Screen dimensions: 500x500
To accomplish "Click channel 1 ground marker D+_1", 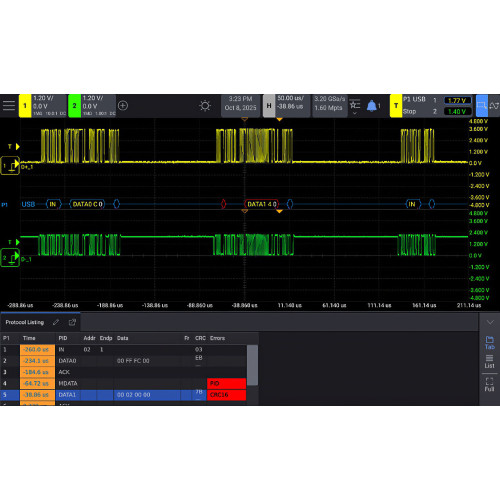I will [10, 166].
